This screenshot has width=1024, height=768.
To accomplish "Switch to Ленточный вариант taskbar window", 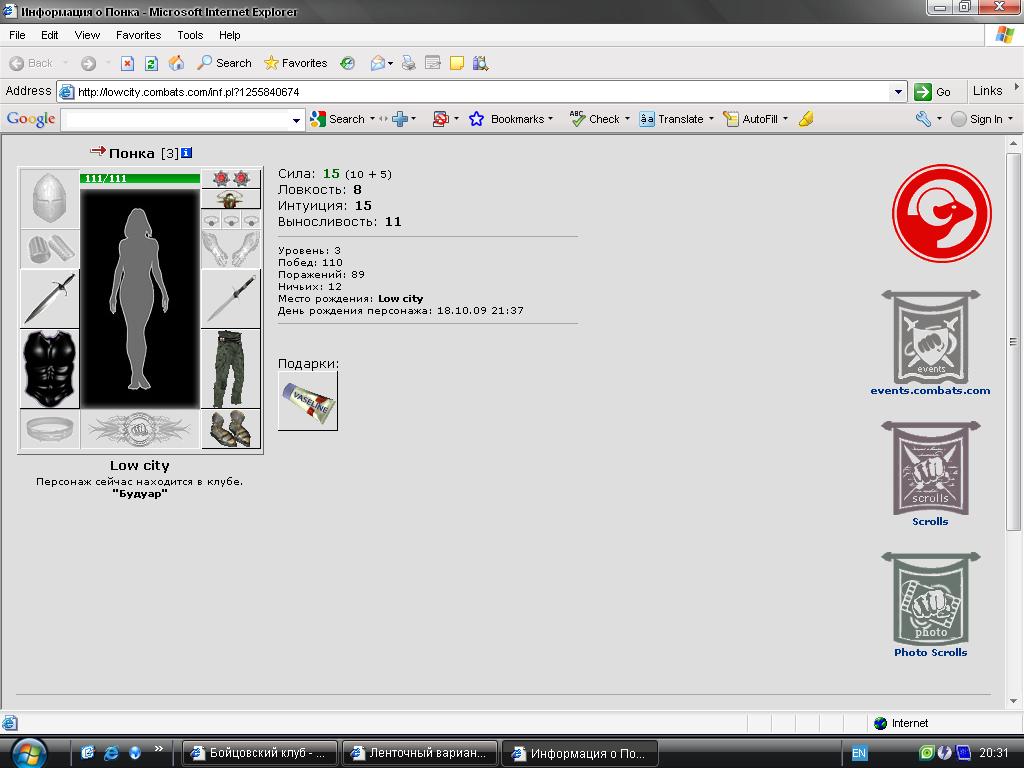I will click(x=420, y=753).
